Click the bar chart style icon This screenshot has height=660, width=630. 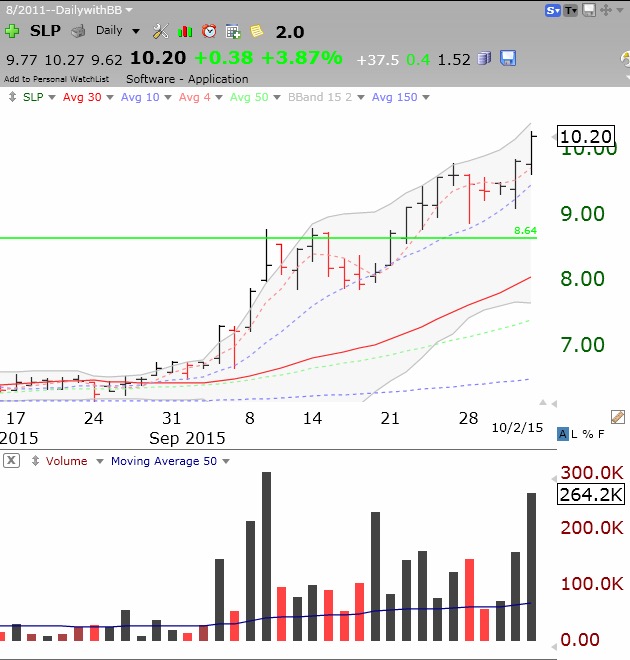tap(185, 31)
